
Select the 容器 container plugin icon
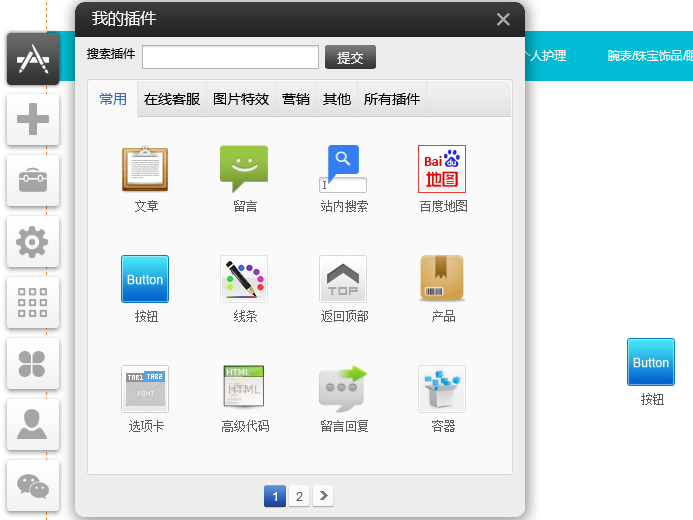click(x=442, y=389)
